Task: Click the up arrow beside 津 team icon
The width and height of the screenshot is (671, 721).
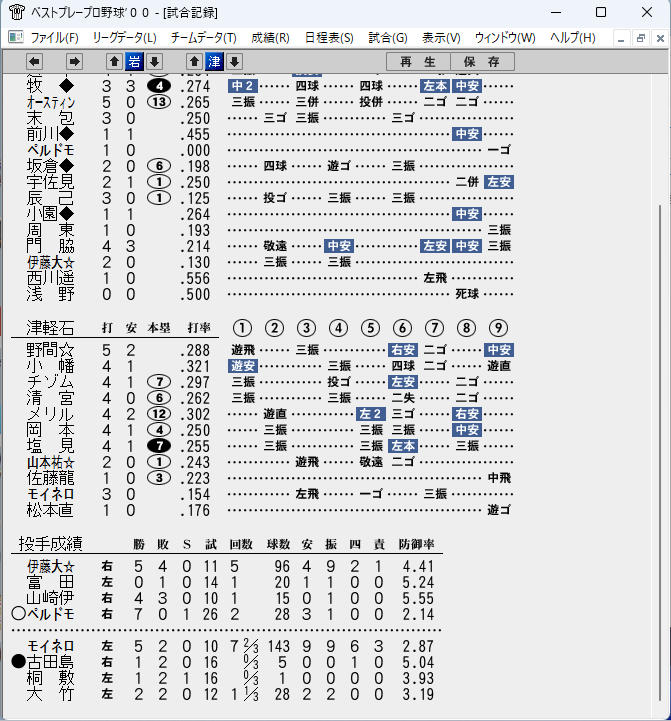Action: tap(194, 62)
